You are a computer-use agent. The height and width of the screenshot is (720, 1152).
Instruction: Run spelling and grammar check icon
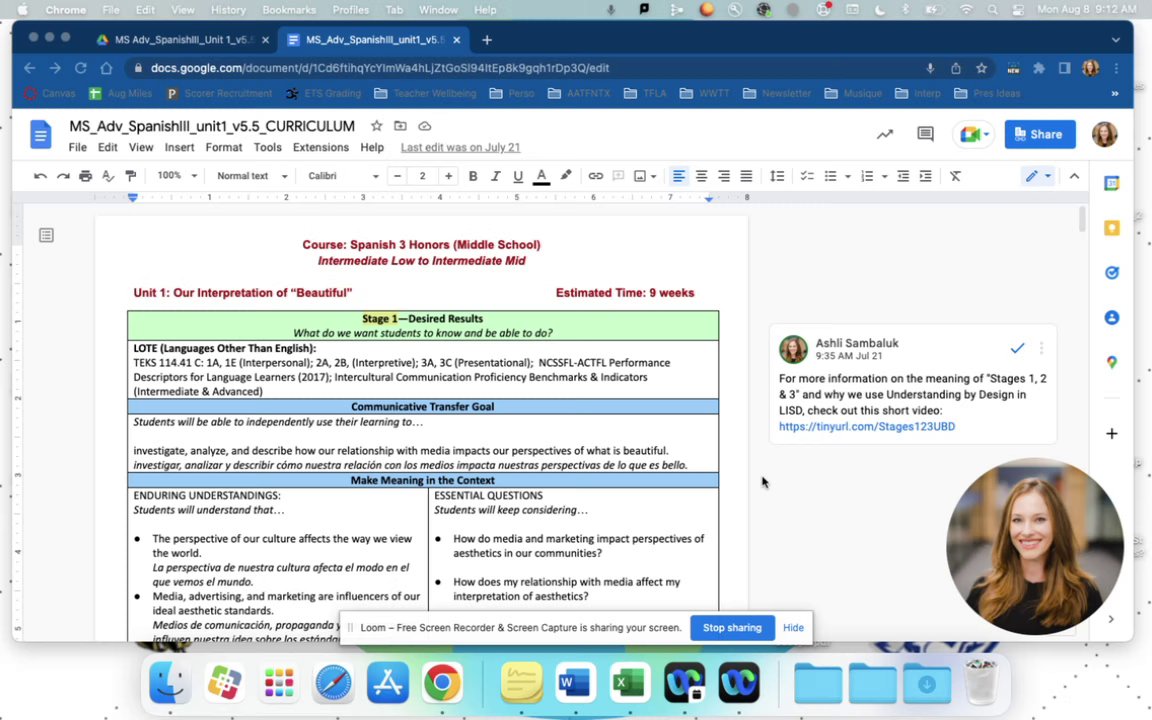(x=108, y=176)
